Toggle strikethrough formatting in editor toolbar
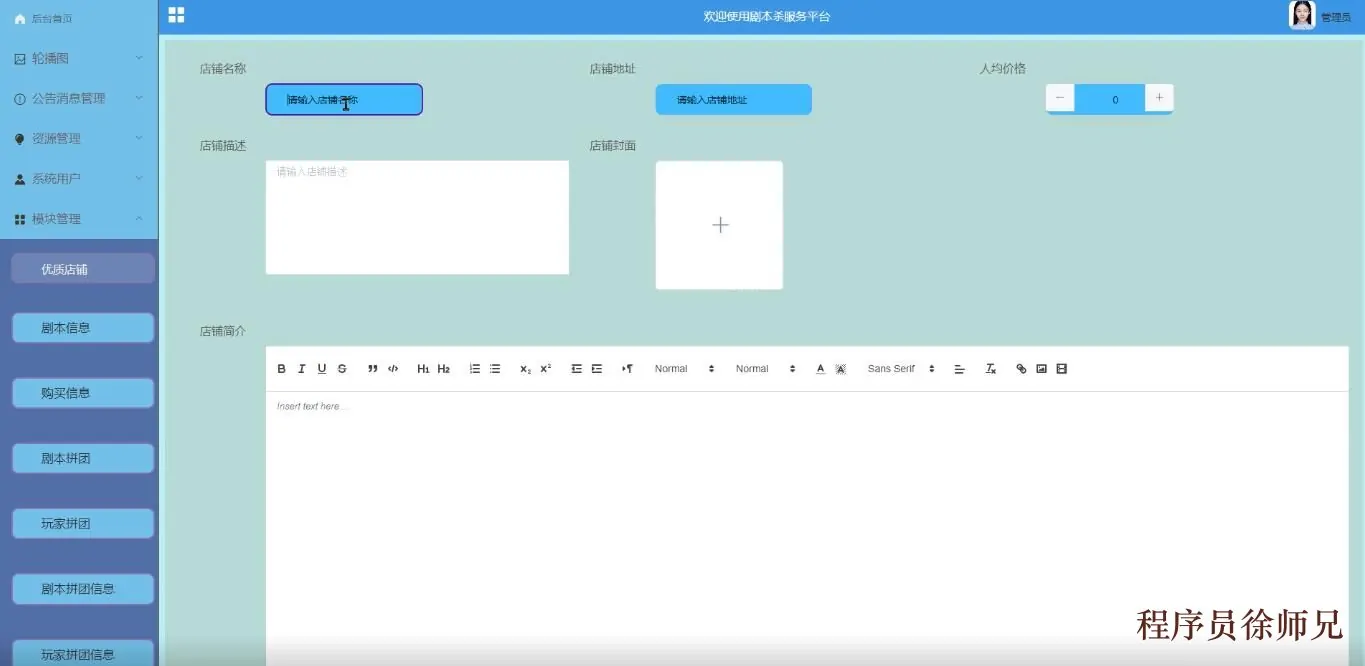1365x666 pixels. point(342,369)
